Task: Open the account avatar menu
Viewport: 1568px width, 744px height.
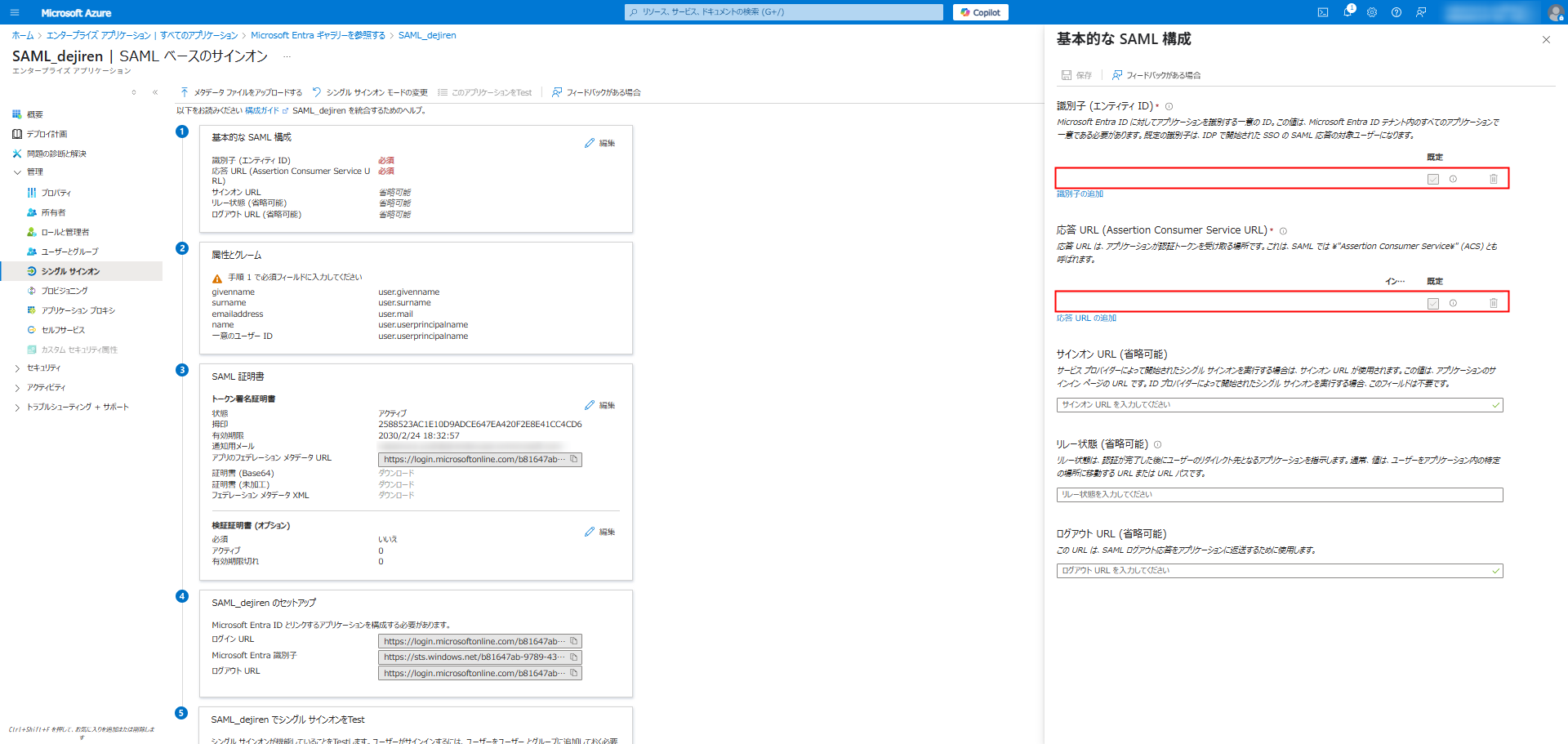Action: (x=1556, y=12)
